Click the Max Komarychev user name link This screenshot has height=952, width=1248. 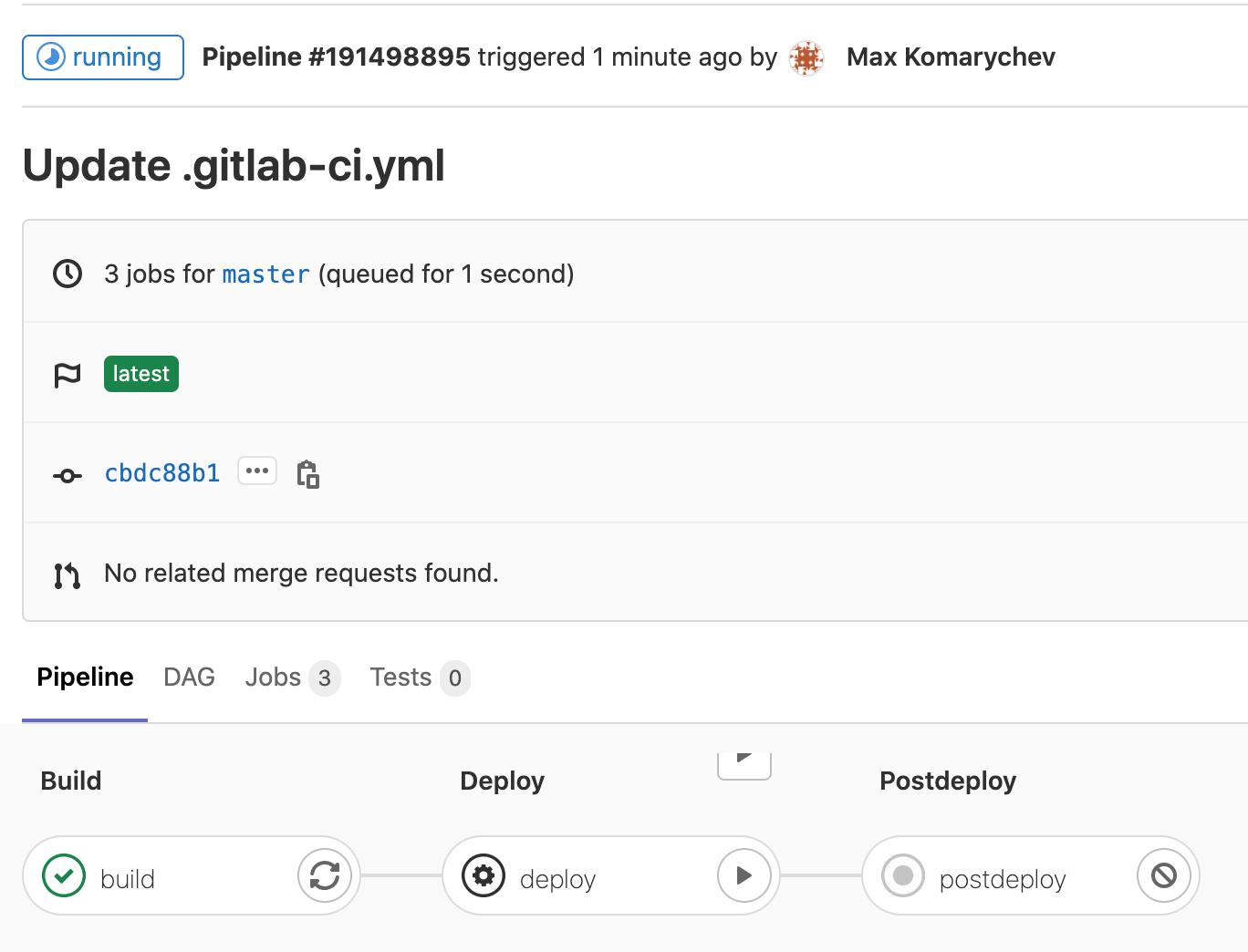951,57
